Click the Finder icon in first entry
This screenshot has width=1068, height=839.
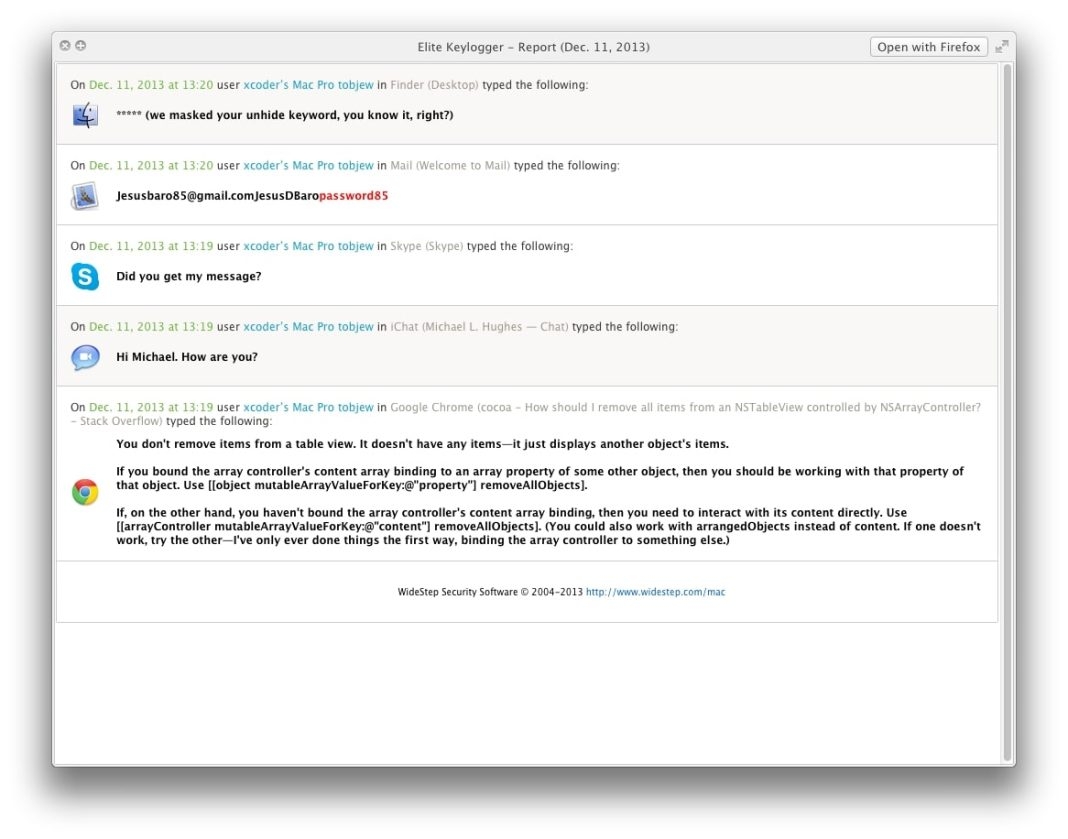pos(85,116)
